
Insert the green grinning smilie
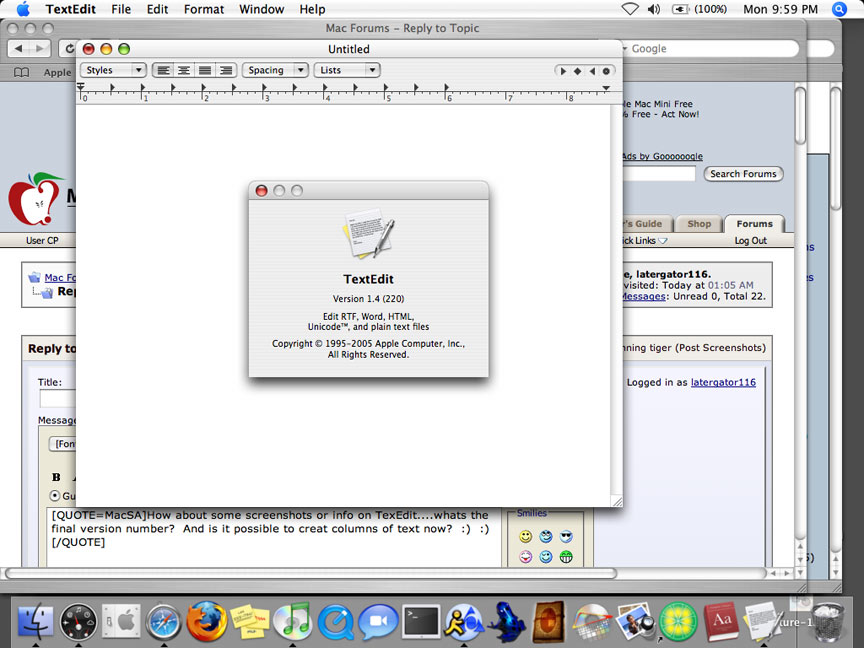[x=566, y=557]
